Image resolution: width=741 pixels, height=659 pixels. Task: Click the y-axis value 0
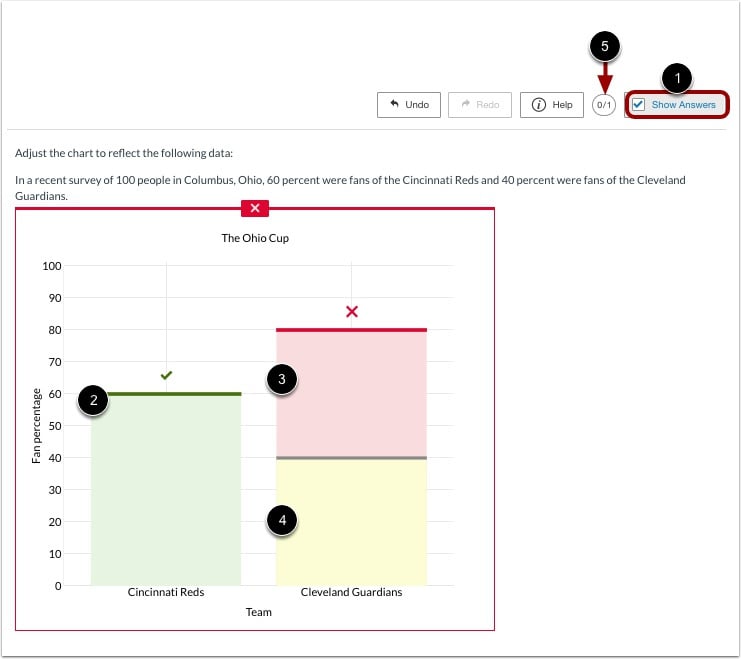tap(58, 586)
